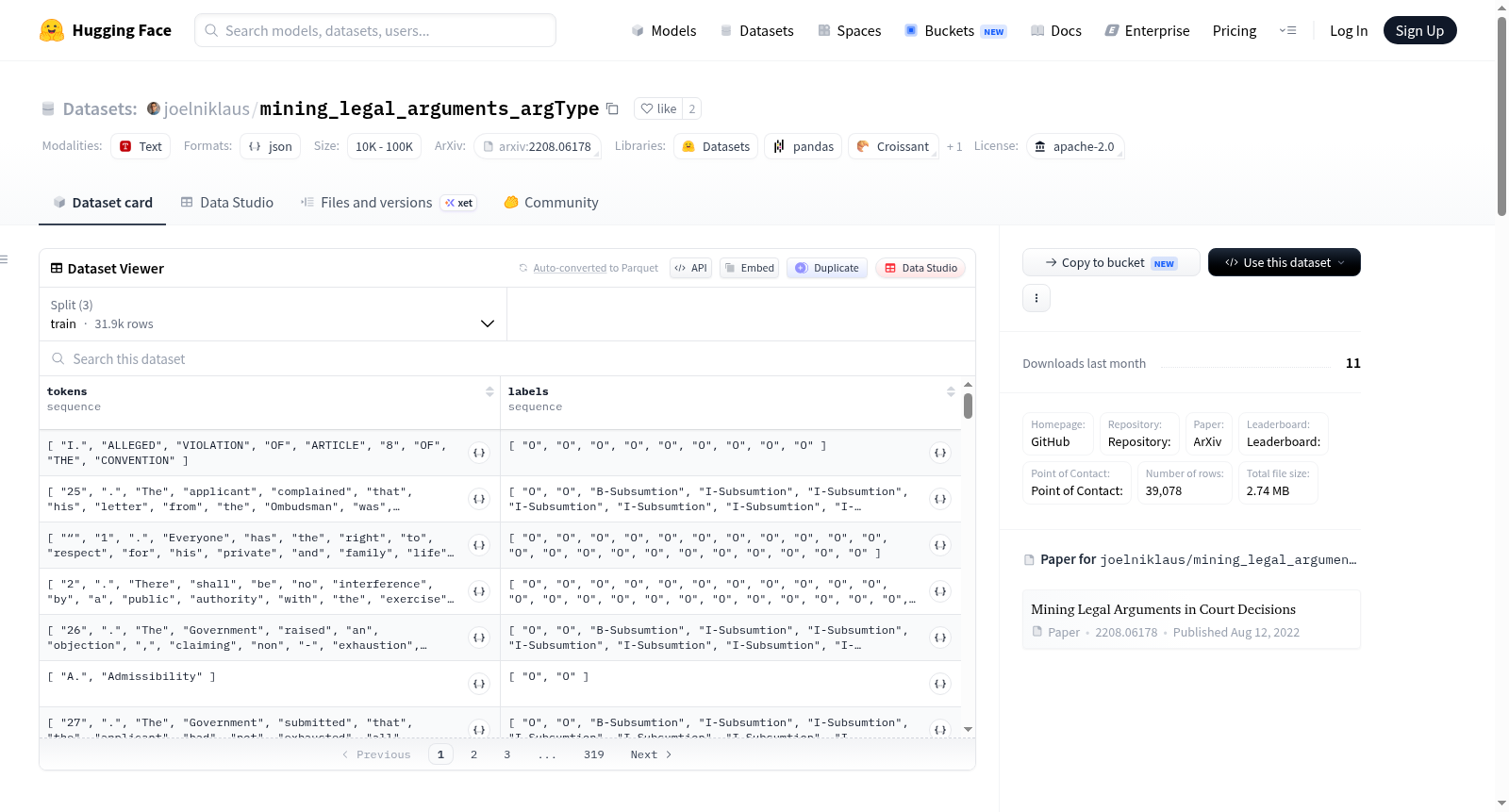Image resolution: width=1509 pixels, height=812 pixels.
Task: Show the +1 more libraries
Action: (x=954, y=146)
